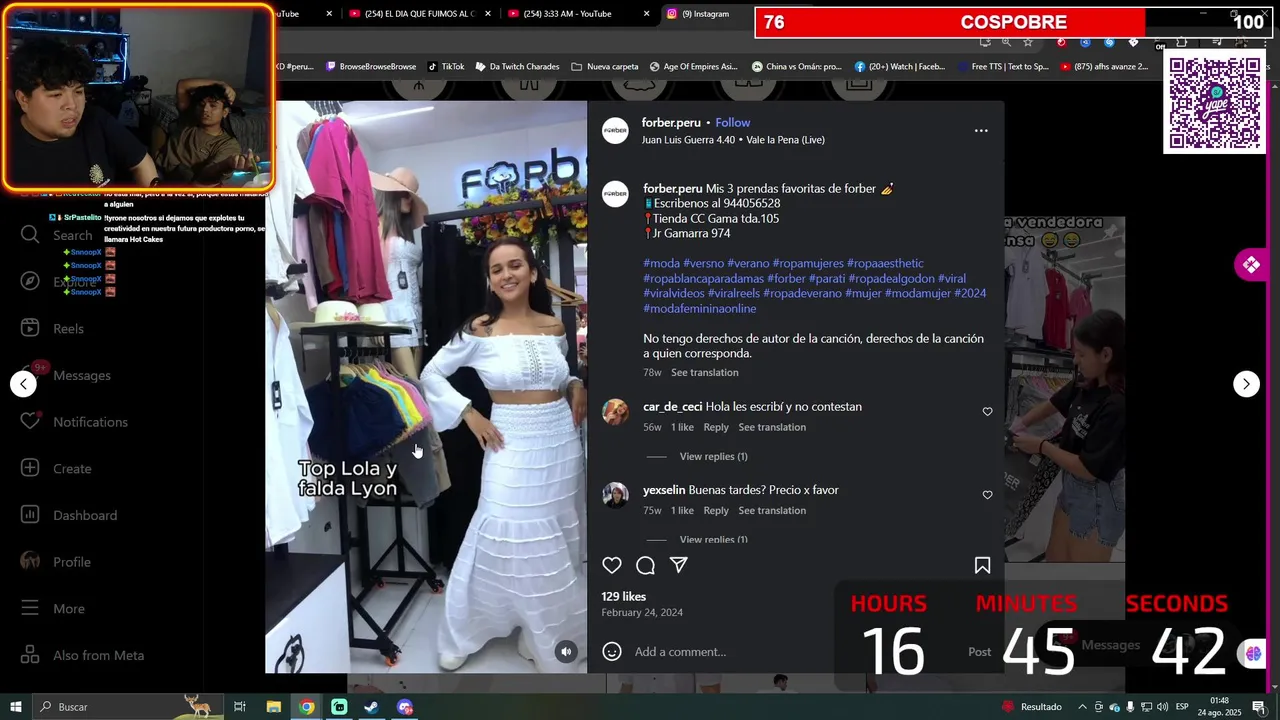See translation of the post caption

coord(704,372)
